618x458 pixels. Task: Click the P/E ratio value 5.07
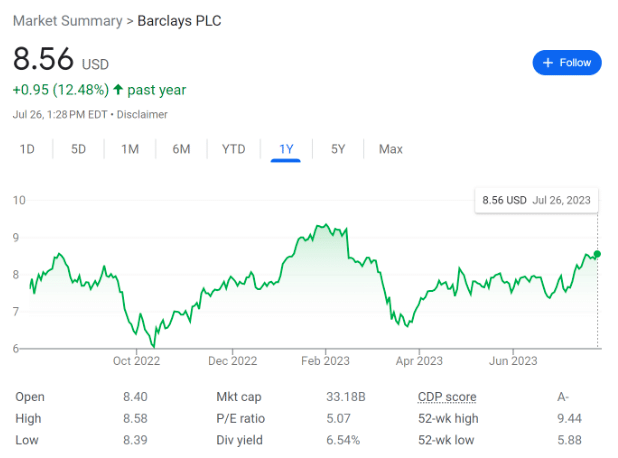338,418
